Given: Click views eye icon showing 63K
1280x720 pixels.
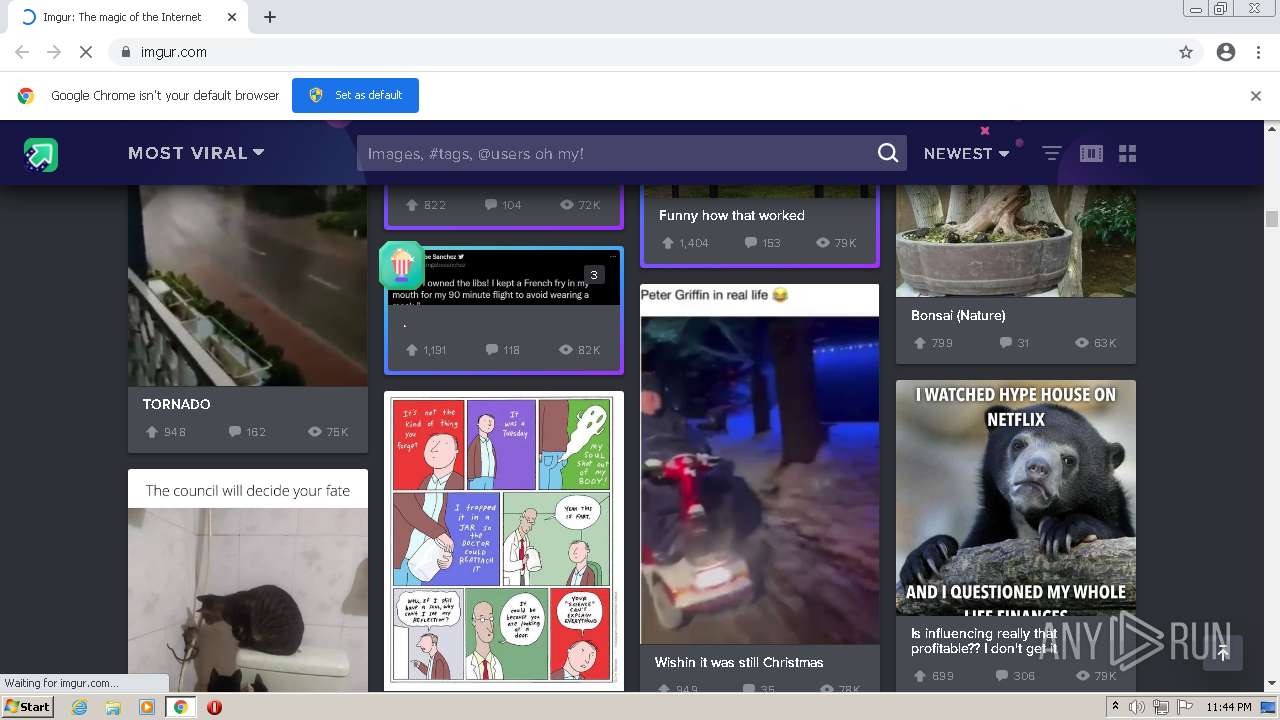Looking at the screenshot, I should (x=1081, y=342).
